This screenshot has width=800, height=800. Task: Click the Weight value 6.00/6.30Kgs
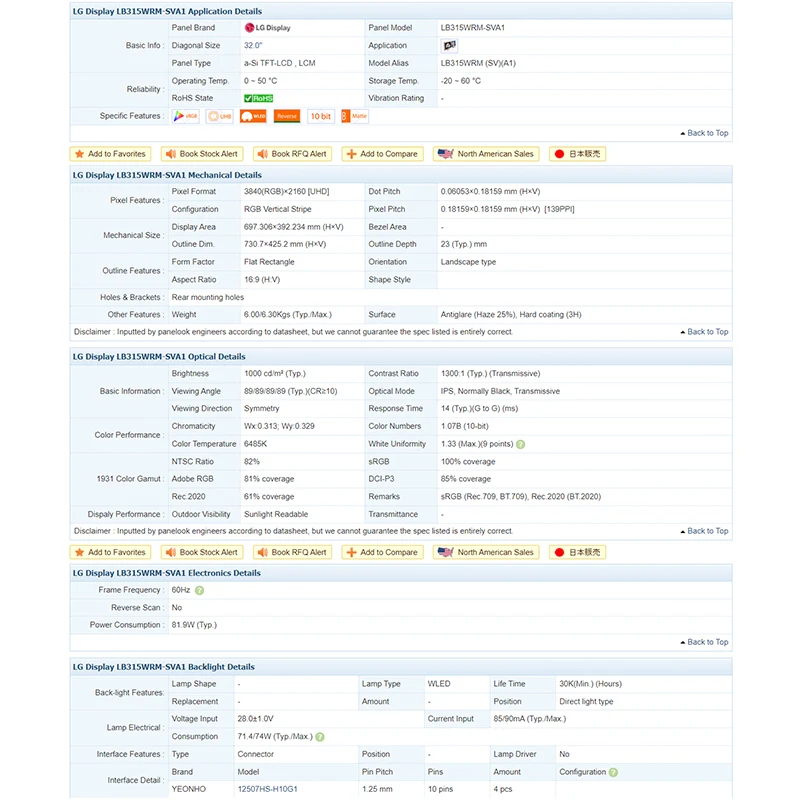pos(288,315)
